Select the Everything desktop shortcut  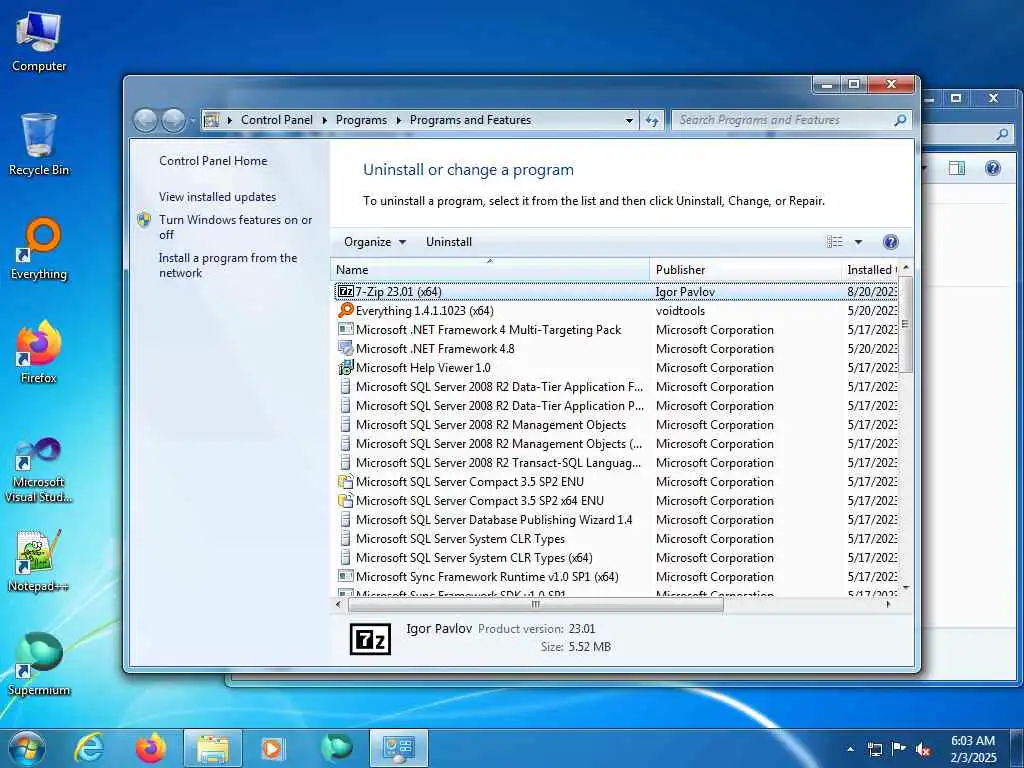[x=39, y=249]
